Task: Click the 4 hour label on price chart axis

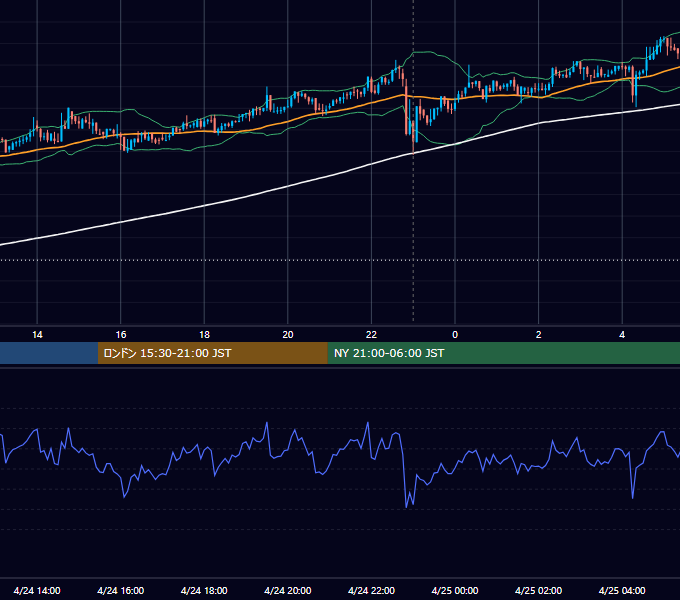Action: pyautogui.click(x=622, y=335)
